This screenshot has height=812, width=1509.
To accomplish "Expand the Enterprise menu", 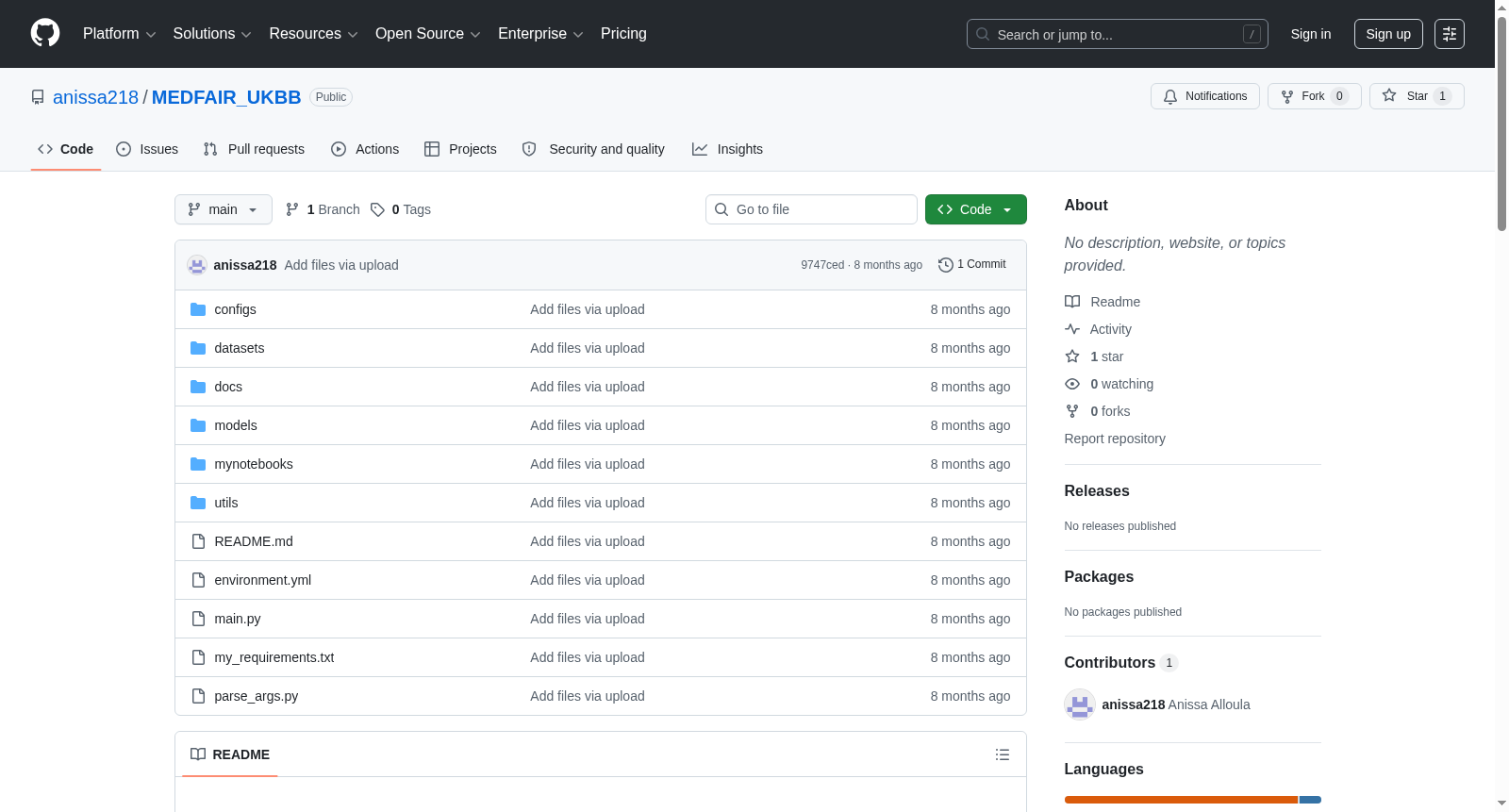I will point(540,34).
